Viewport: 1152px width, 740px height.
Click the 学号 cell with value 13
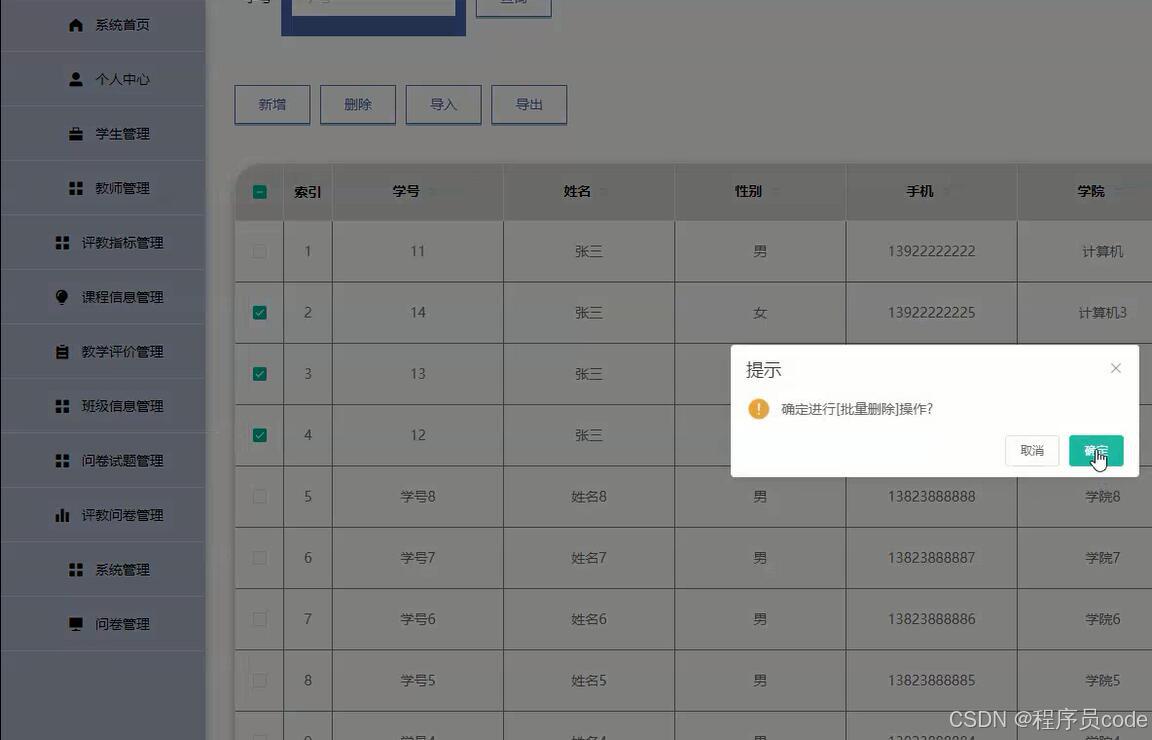coord(417,374)
